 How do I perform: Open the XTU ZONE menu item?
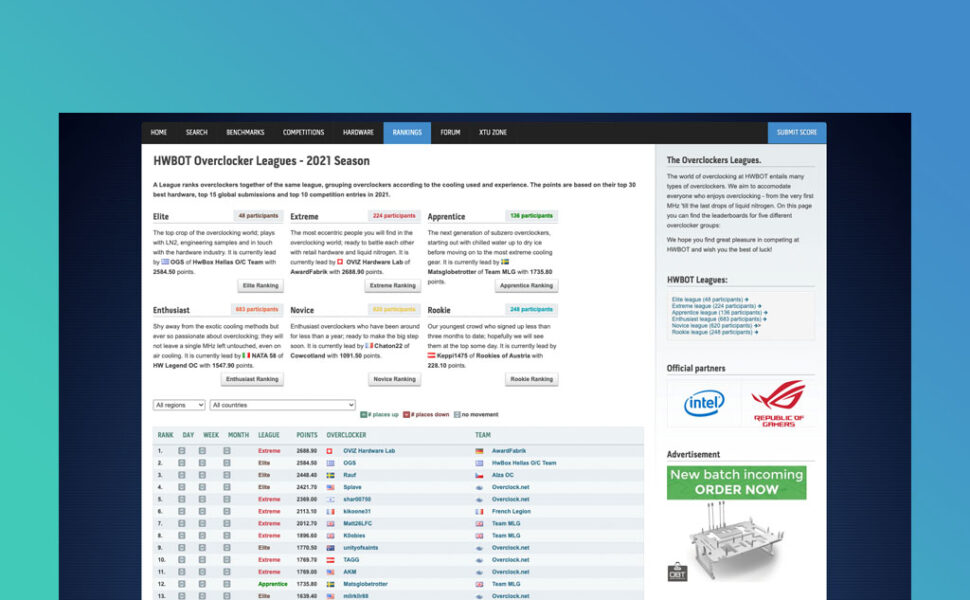[x=493, y=132]
